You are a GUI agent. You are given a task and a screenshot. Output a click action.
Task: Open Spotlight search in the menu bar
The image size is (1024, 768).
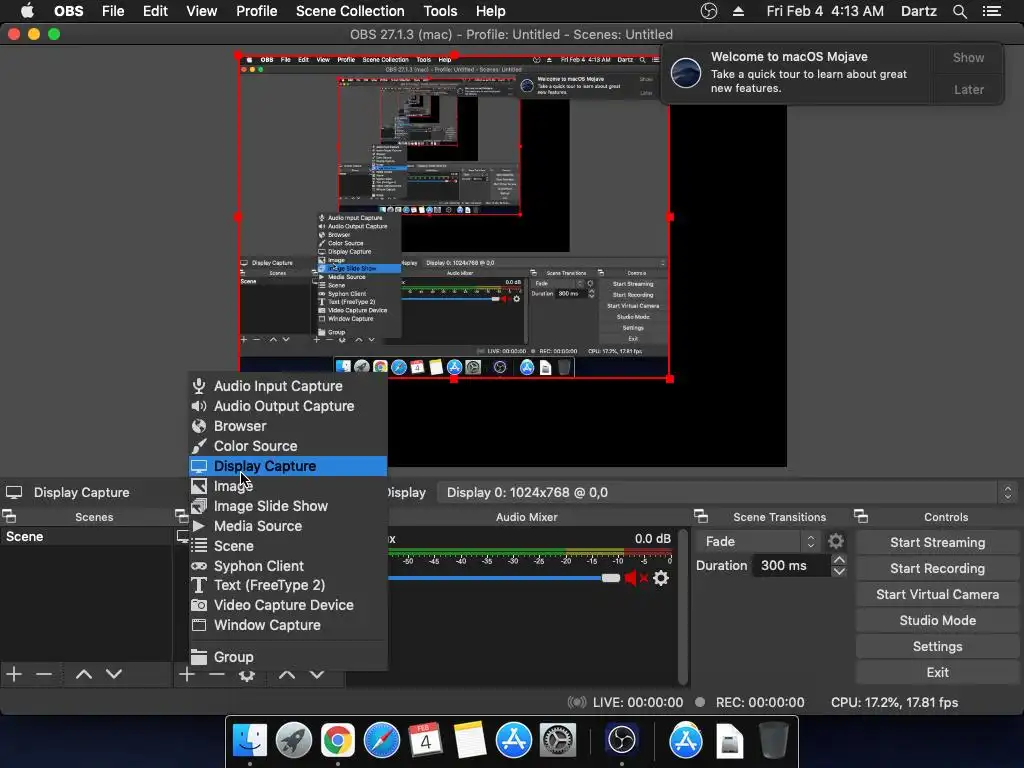tap(959, 11)
